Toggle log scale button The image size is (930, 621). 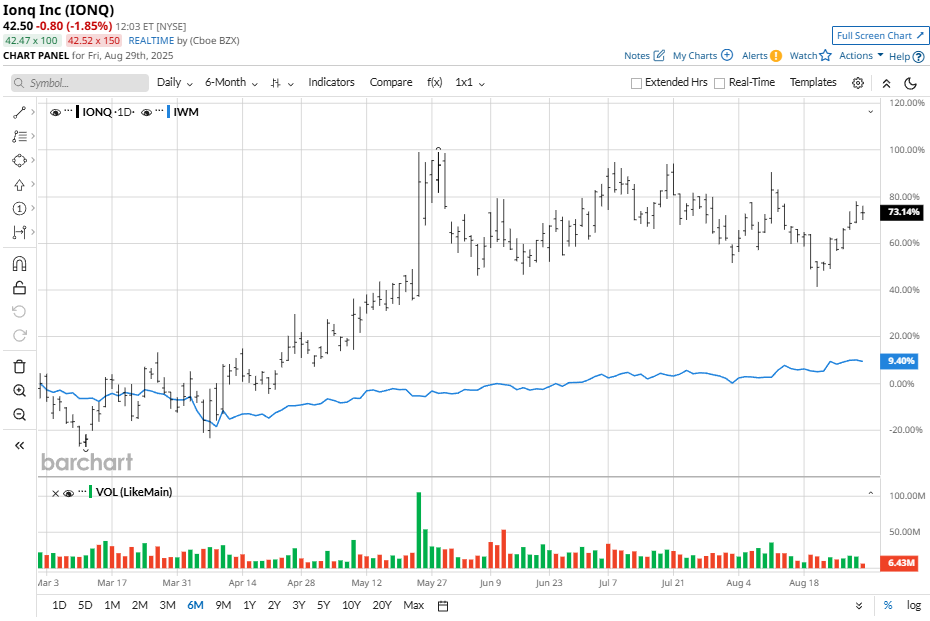(x=914, y=606)
